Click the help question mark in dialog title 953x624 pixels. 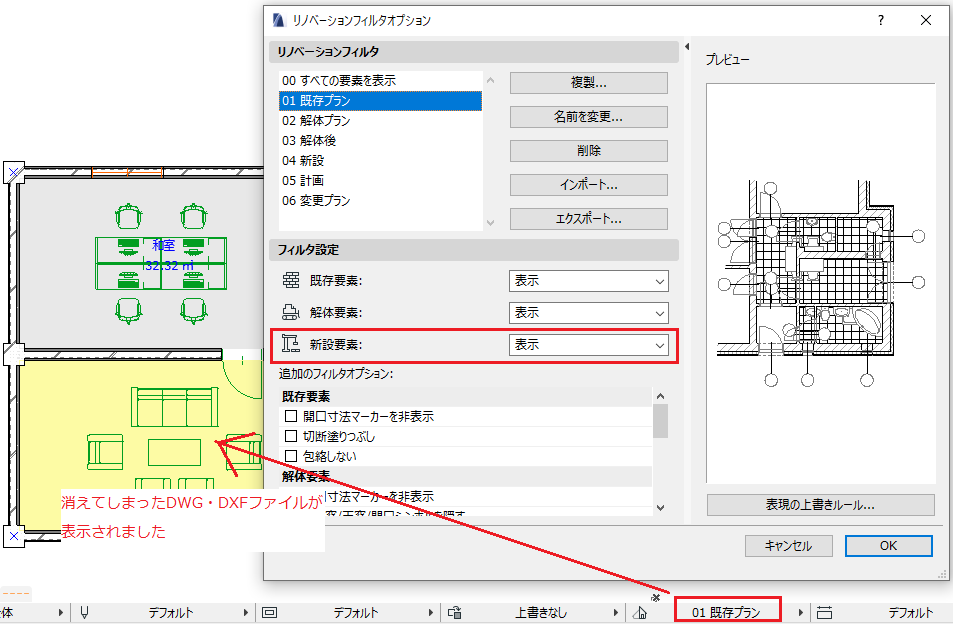point(881,20)
